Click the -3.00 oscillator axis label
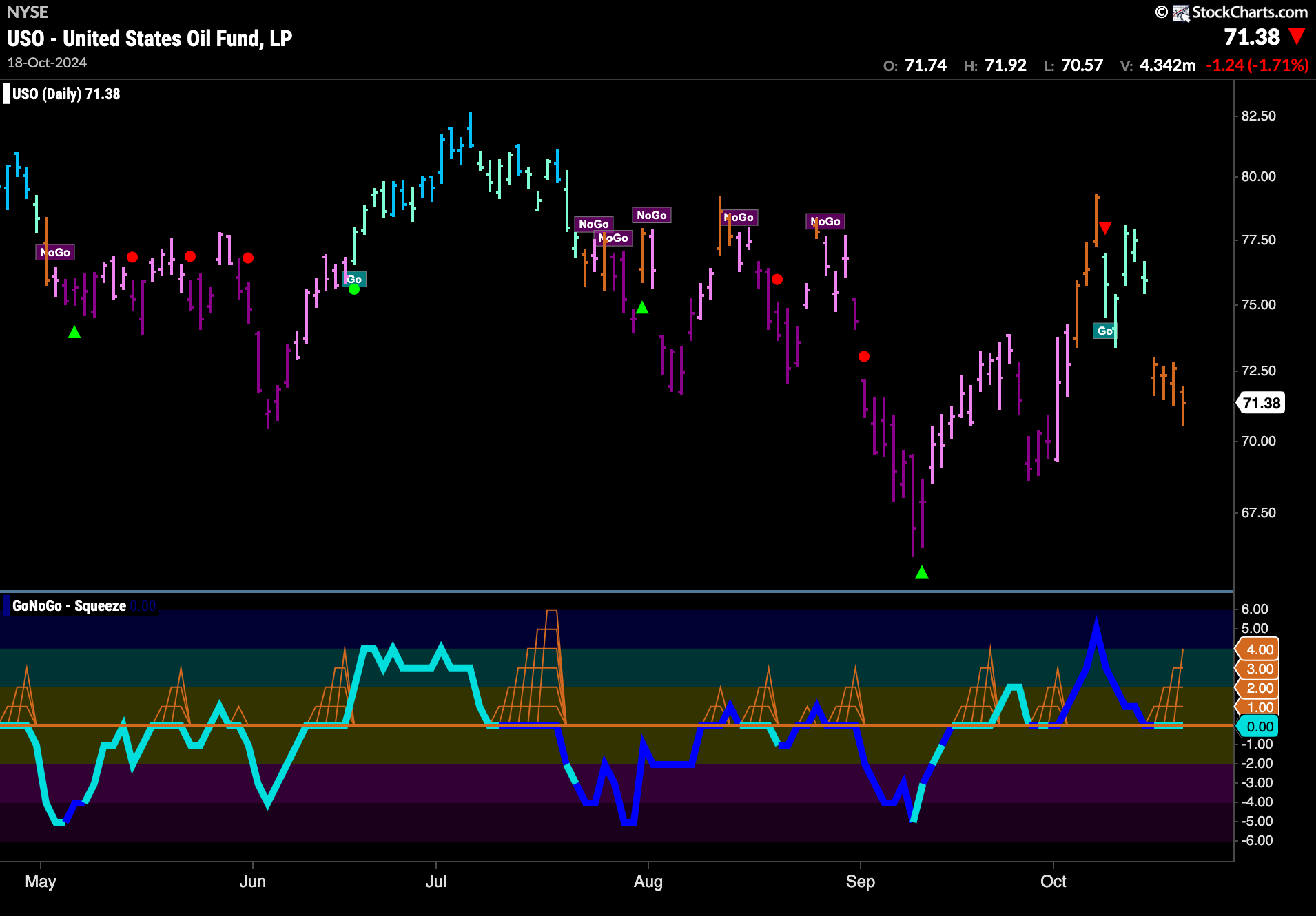The height and width of the screenshot is (916, 1316). coord(1257,782)
